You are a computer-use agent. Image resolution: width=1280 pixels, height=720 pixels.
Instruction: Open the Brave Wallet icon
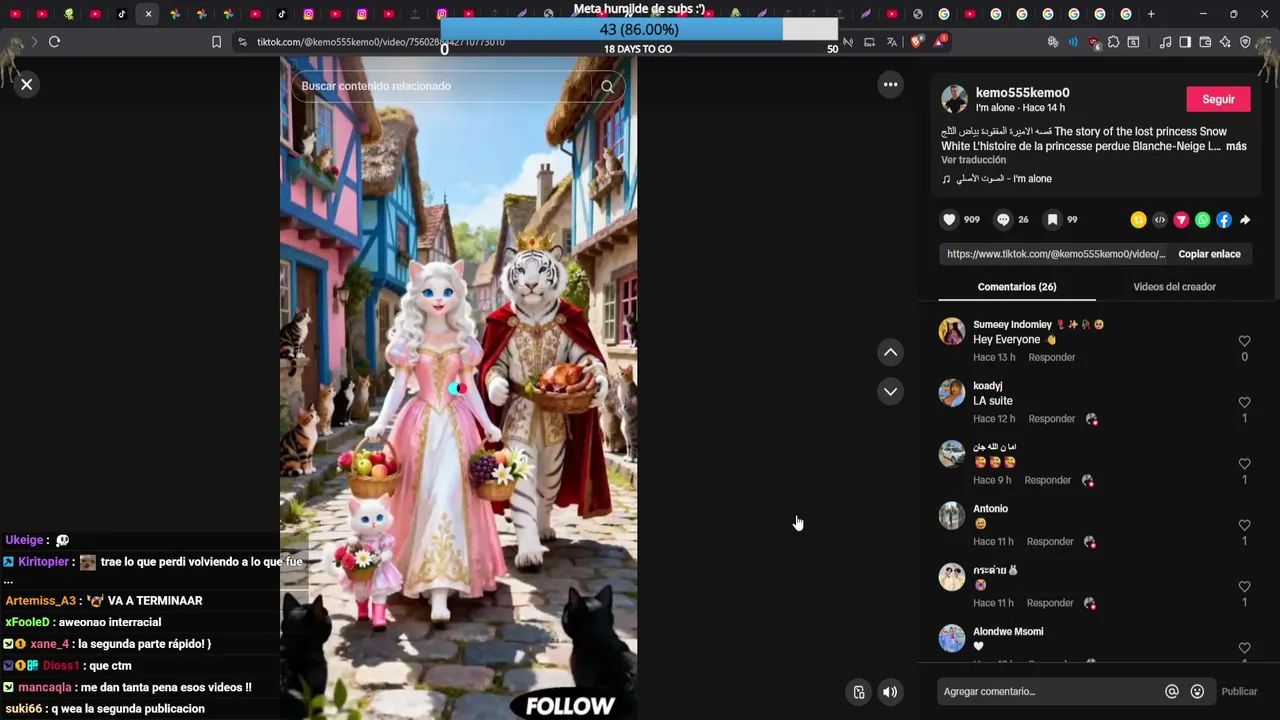click(1205, 42)
